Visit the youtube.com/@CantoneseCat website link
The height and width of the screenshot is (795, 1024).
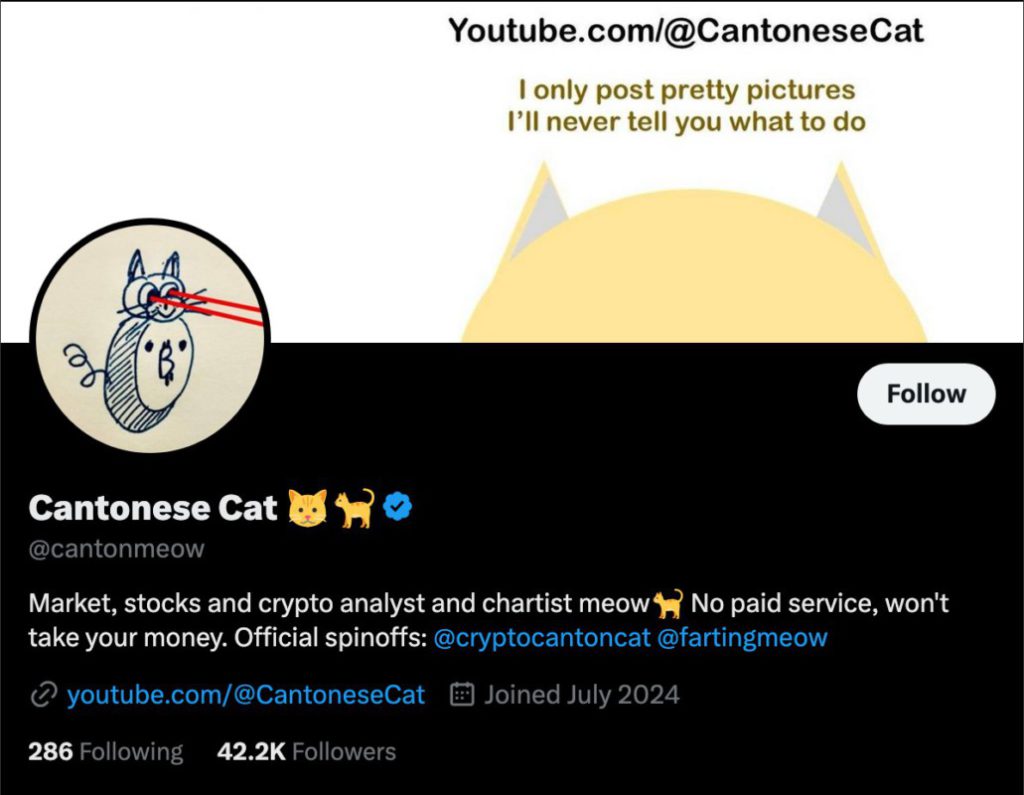click(x=246, y=695)
